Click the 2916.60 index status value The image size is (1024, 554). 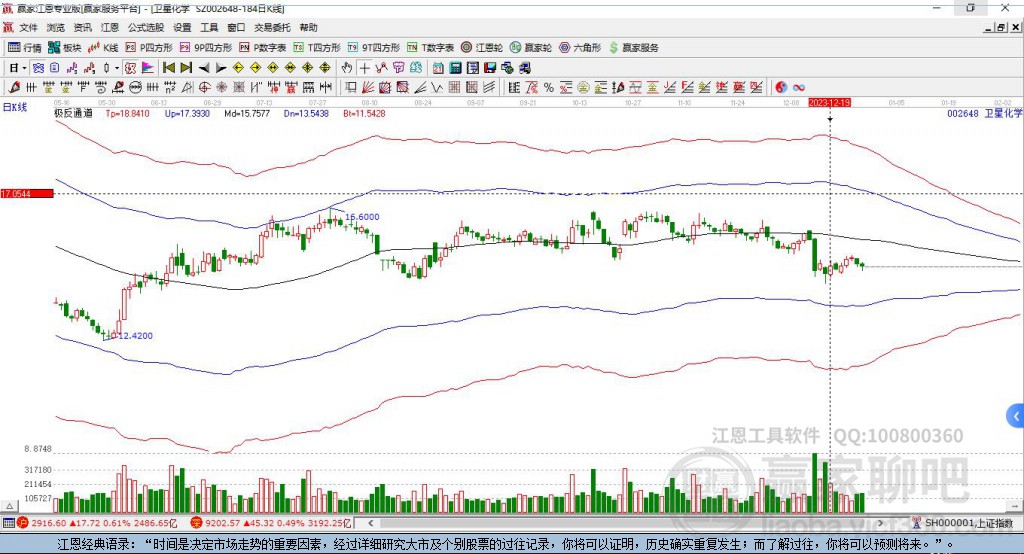48,523
